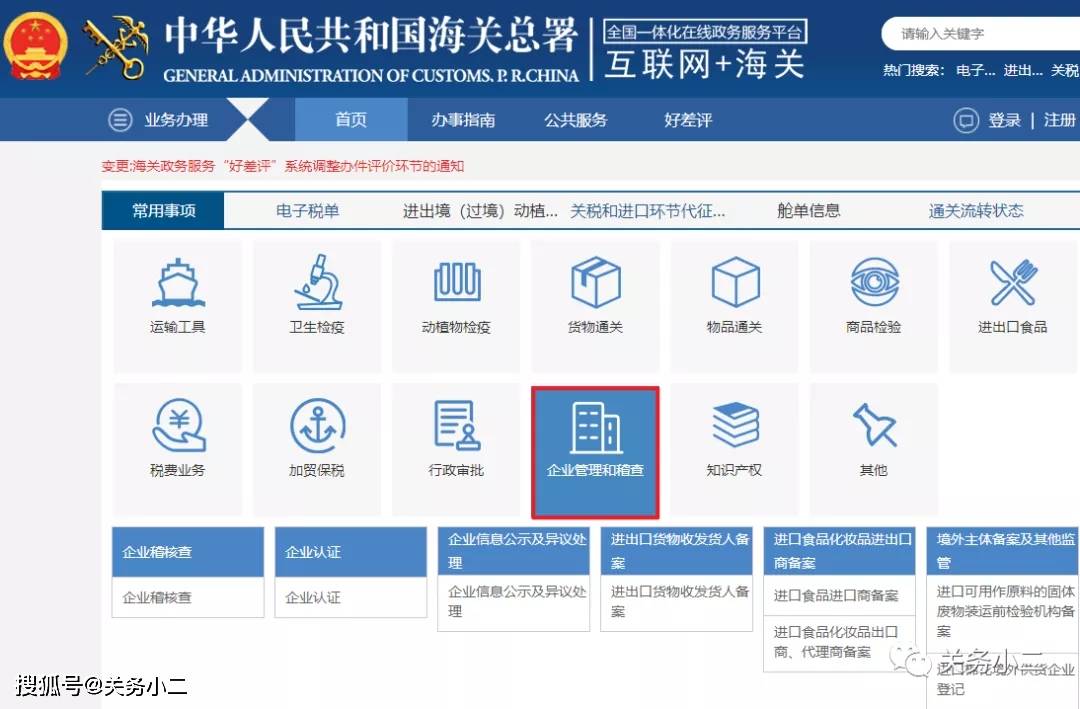
Task: Click hot search term 进出...
Action: click(1023, 70)
